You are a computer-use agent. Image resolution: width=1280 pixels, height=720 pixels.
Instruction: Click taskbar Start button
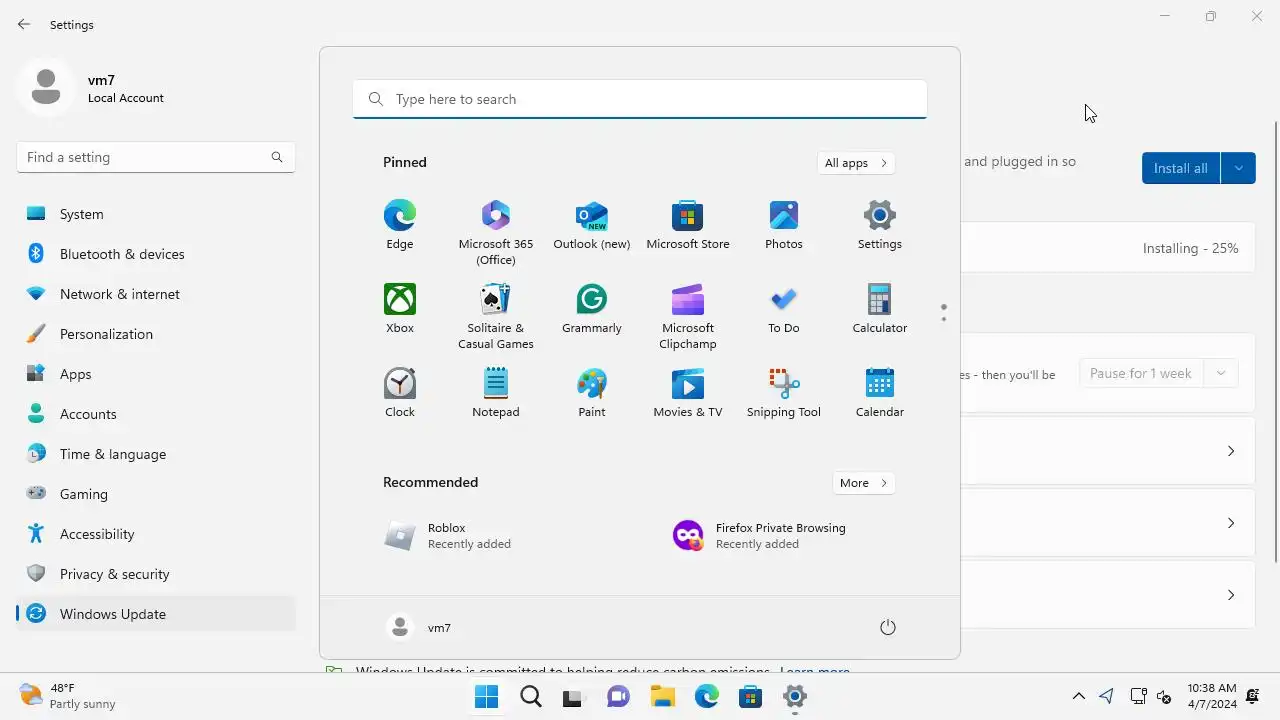487,697
